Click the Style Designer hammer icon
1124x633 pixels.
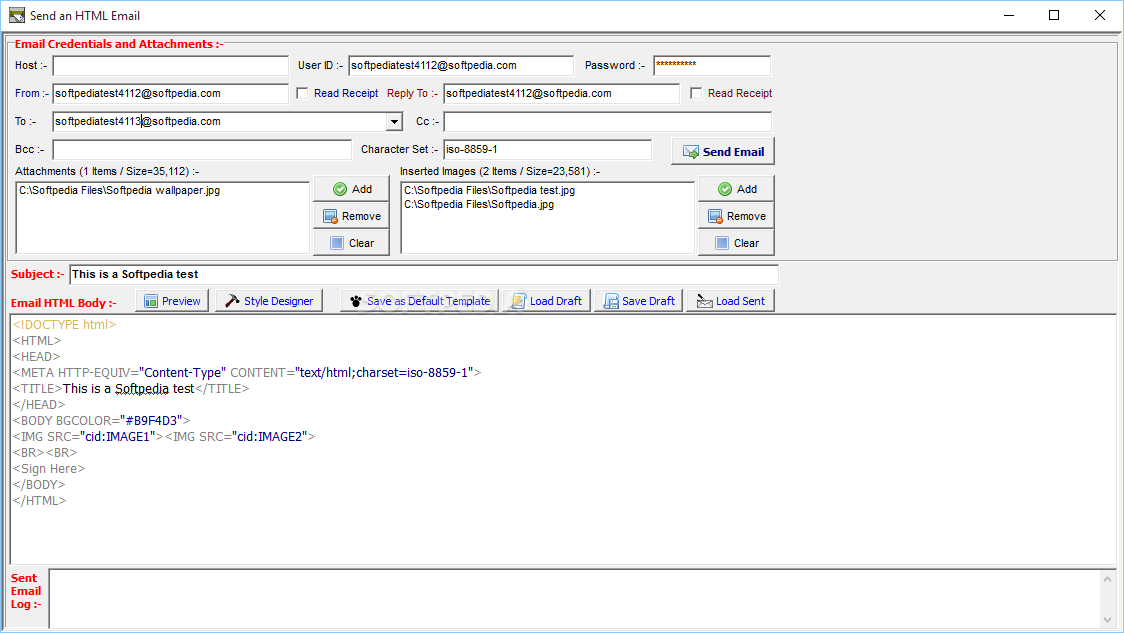tap(232, 301)
